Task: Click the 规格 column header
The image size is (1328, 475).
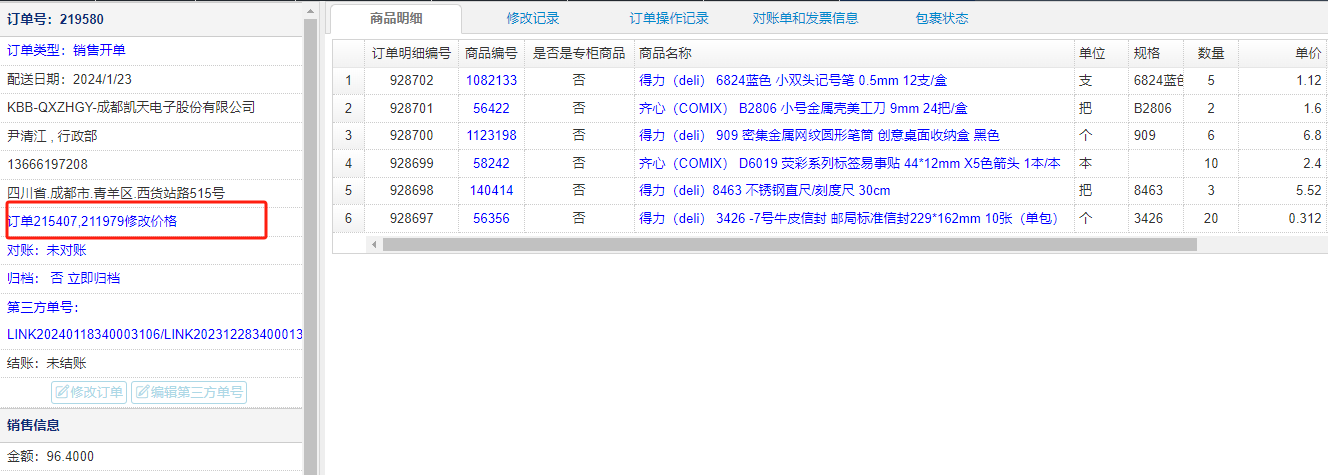Action: (1156, 53)
